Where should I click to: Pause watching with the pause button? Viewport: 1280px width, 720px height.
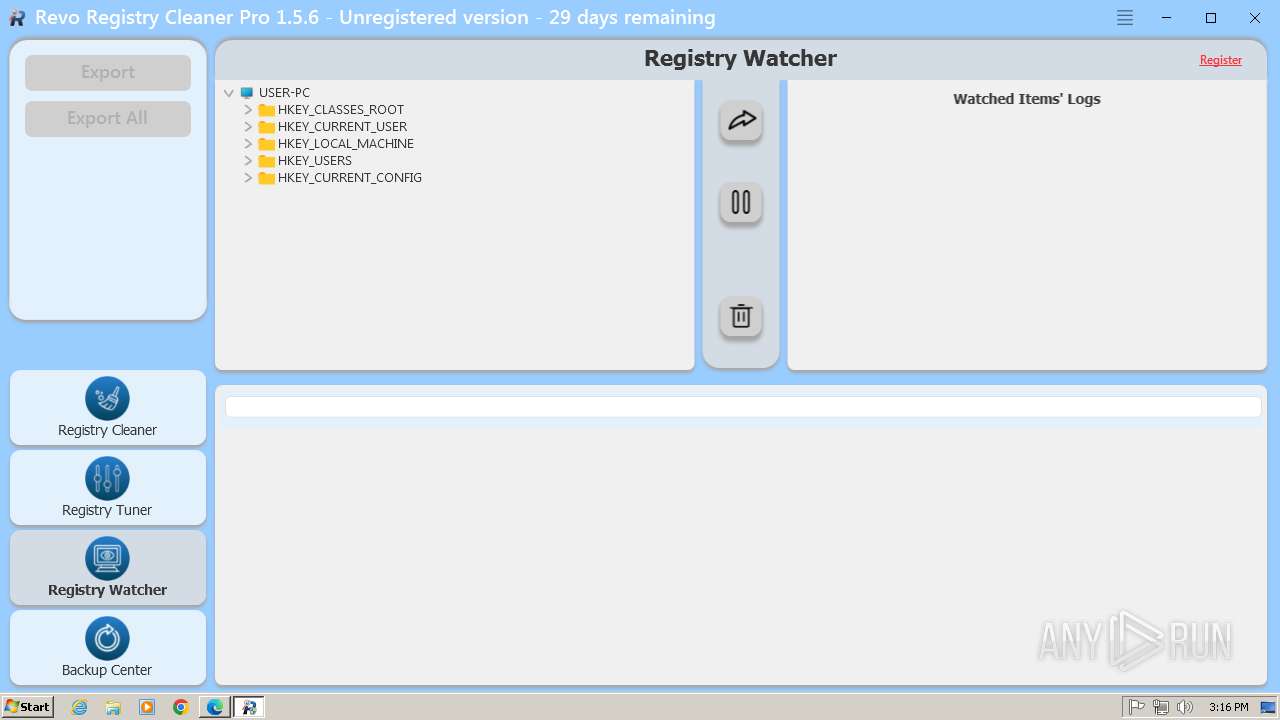click(x=741, y=203)
